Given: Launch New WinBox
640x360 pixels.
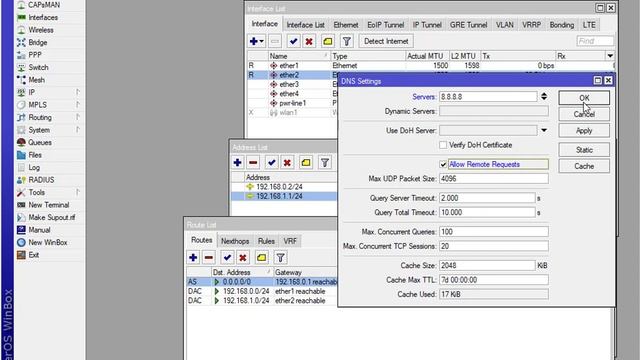Looking at the screenshot, I should click(x=47, y=242).
